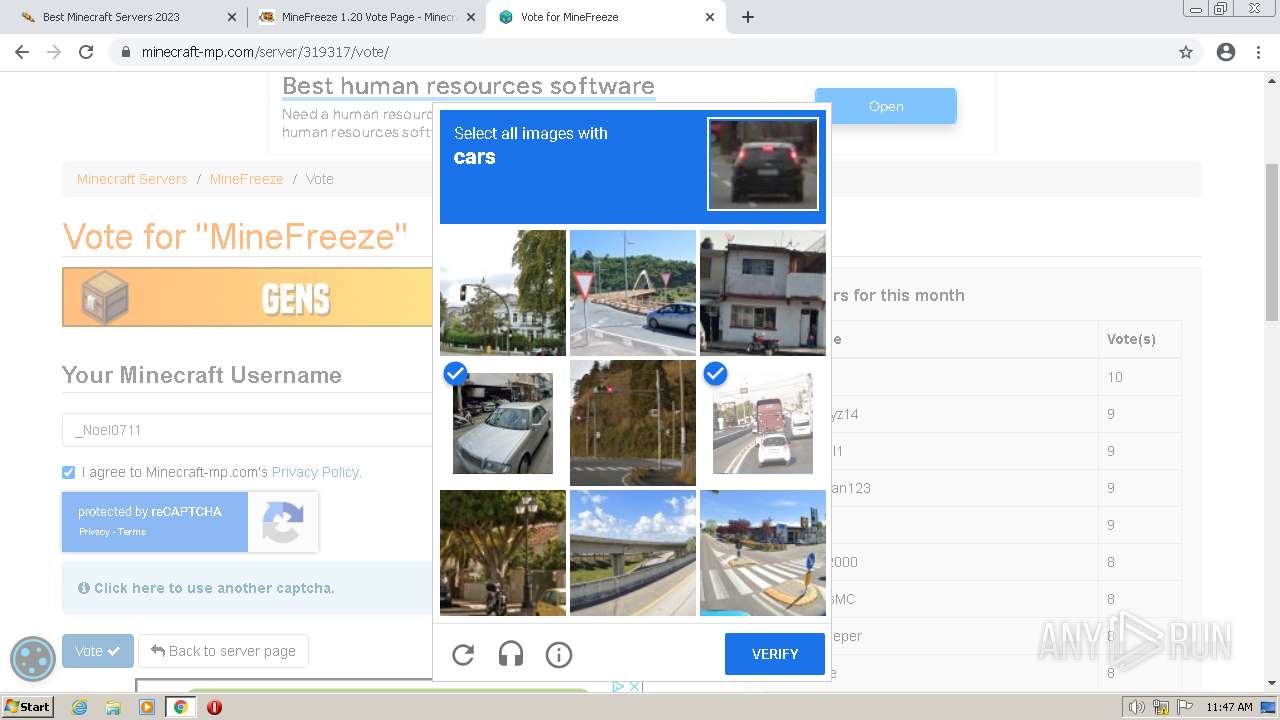Go forward in browser history
The image size is (1280, 720).
[x=54, y=52]
